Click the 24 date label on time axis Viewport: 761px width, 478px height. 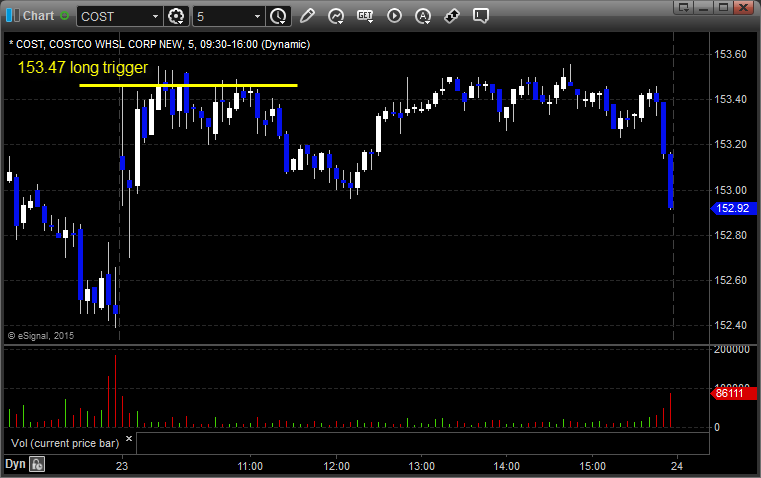coord(677,466)
